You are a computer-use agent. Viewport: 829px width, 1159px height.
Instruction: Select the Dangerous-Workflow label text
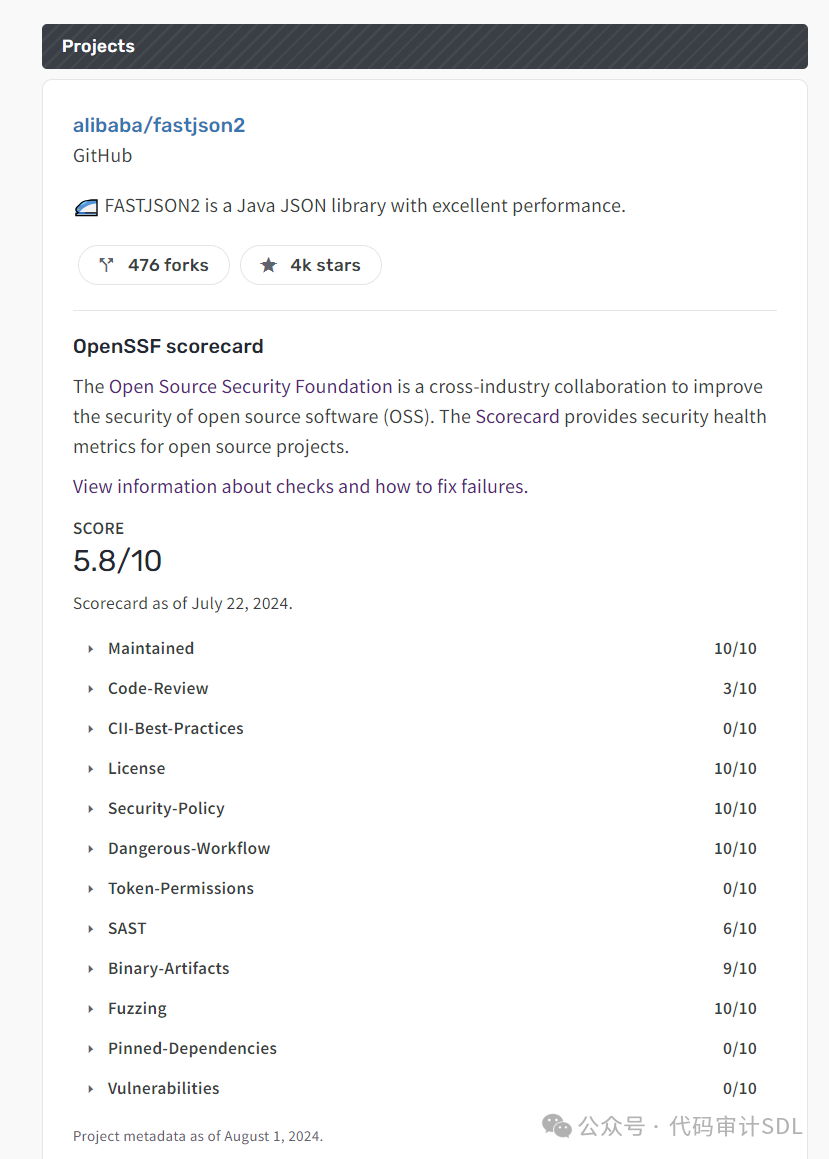pos(189,849)
